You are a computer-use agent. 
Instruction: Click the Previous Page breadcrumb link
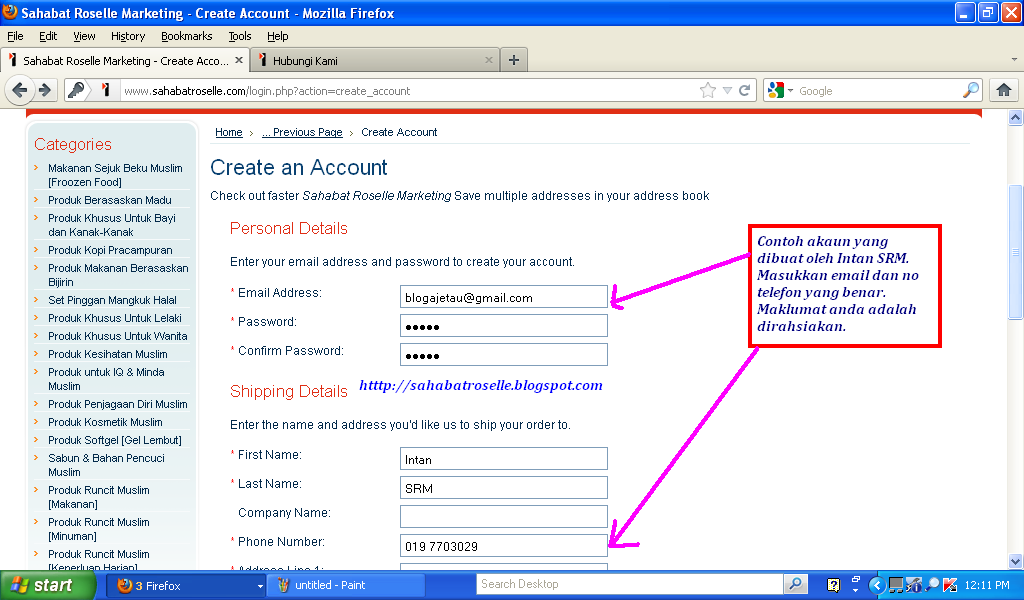point(302,133)
